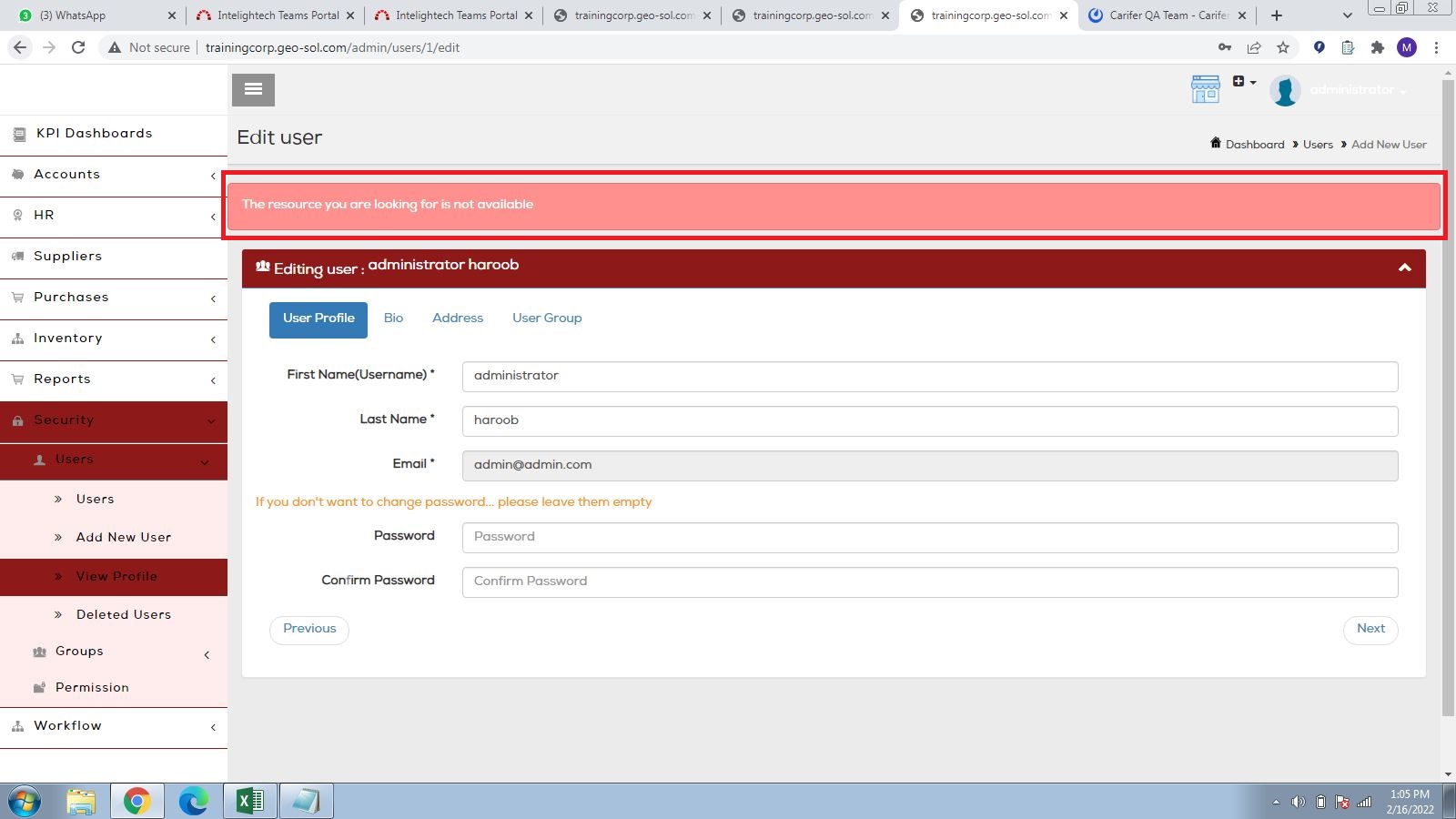This screenshot has width=1456, height=819.
Task: Click the Dashboard breadcrumb home icon
Action: tap(1216, 143)
